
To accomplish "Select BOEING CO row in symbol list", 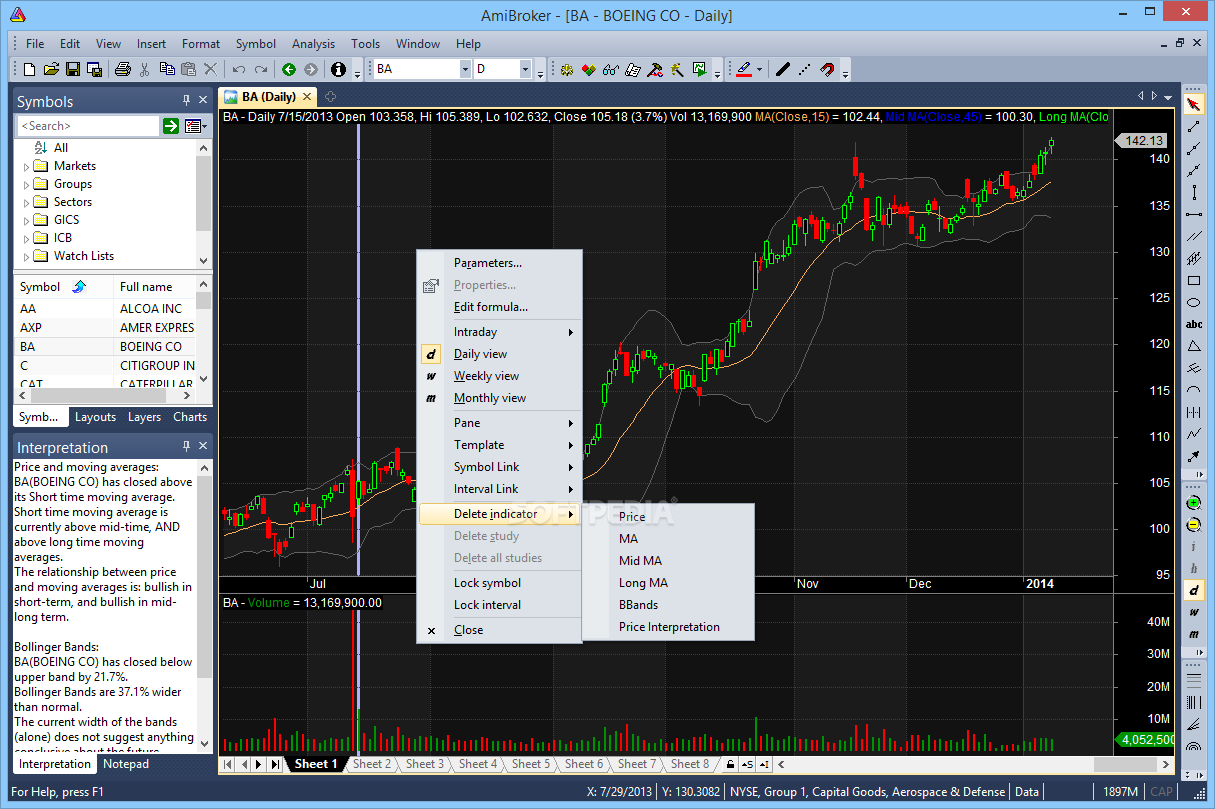I will point(105,346).
